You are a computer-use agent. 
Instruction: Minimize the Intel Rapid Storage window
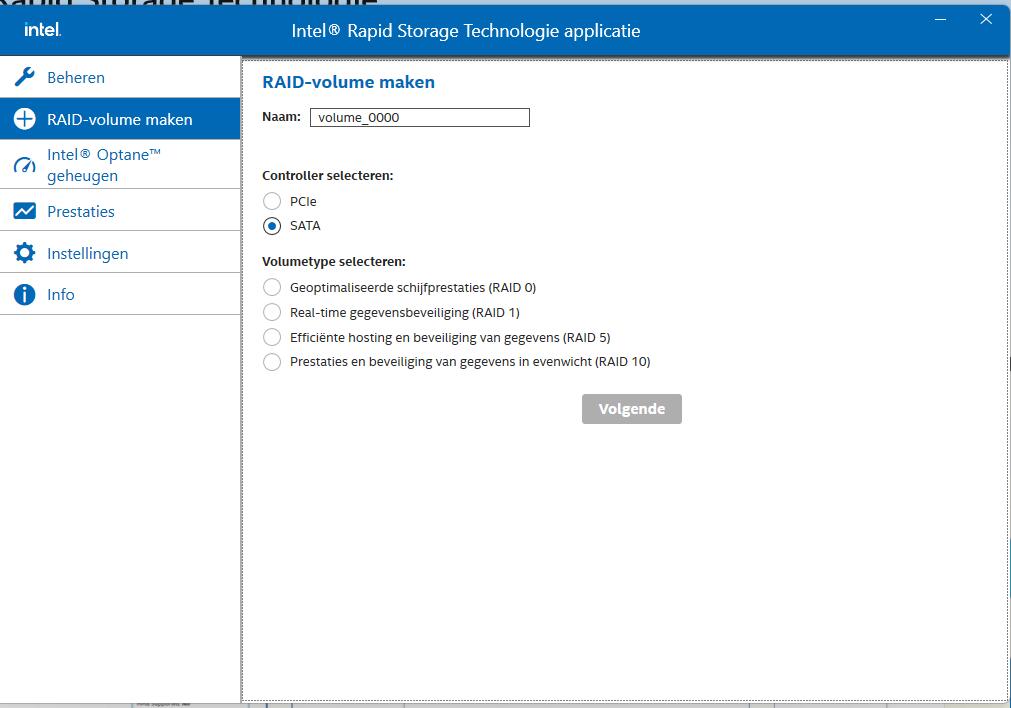click(x=940, y=19)
